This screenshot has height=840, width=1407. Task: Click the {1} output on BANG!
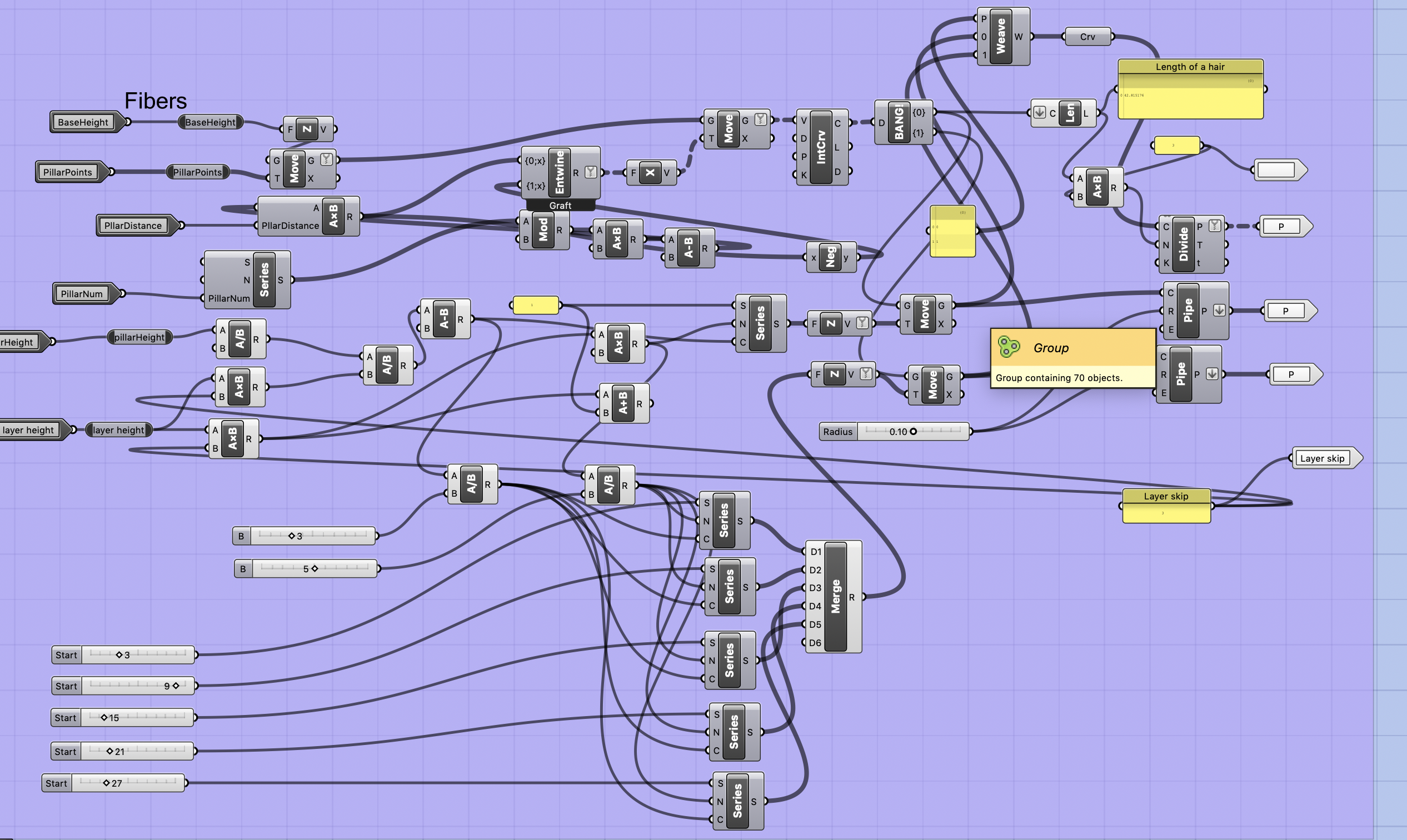pyautogui.click(x=918, y=133)
